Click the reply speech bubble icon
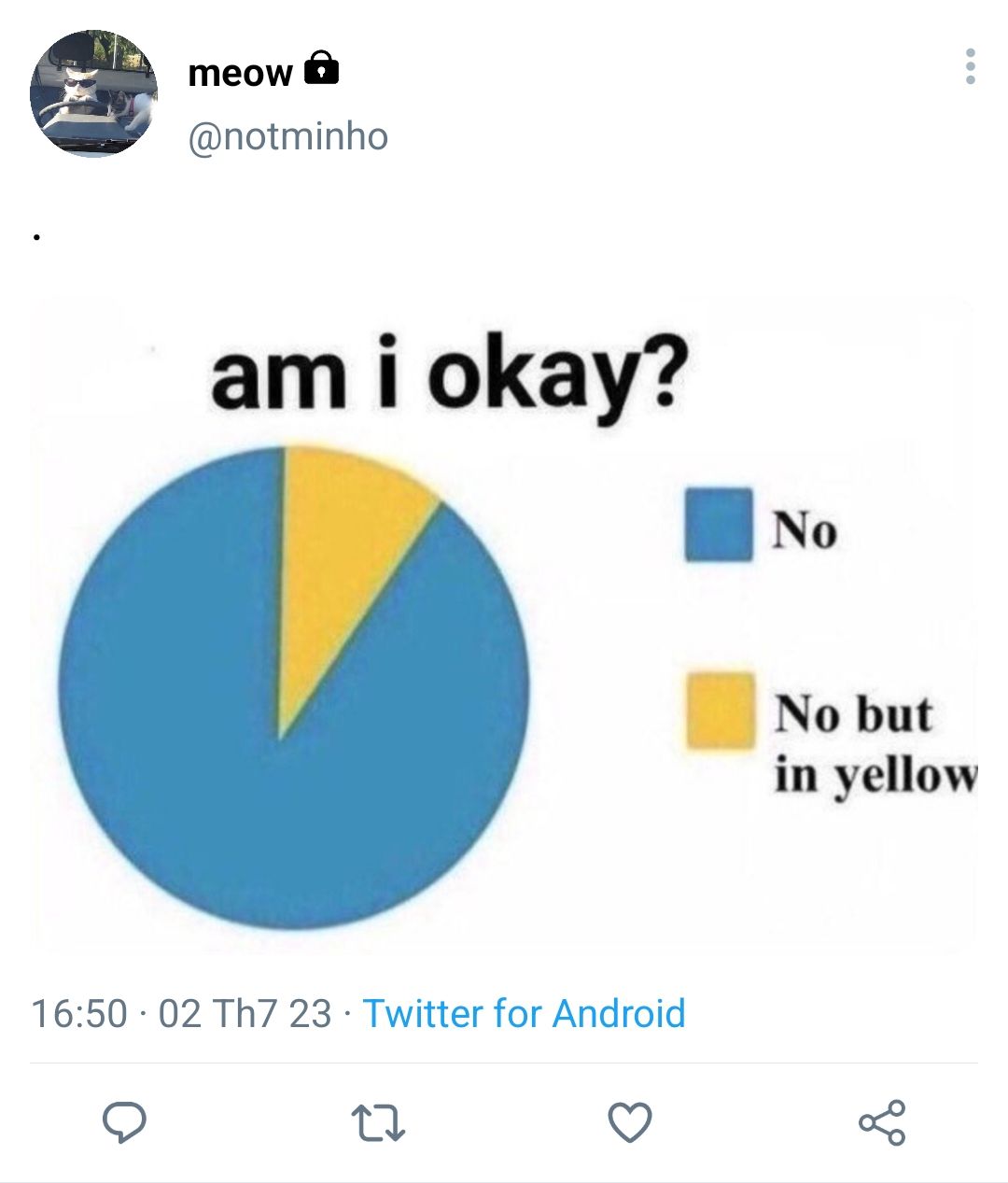The image size is (1008, 1183). click(124, 1121)
